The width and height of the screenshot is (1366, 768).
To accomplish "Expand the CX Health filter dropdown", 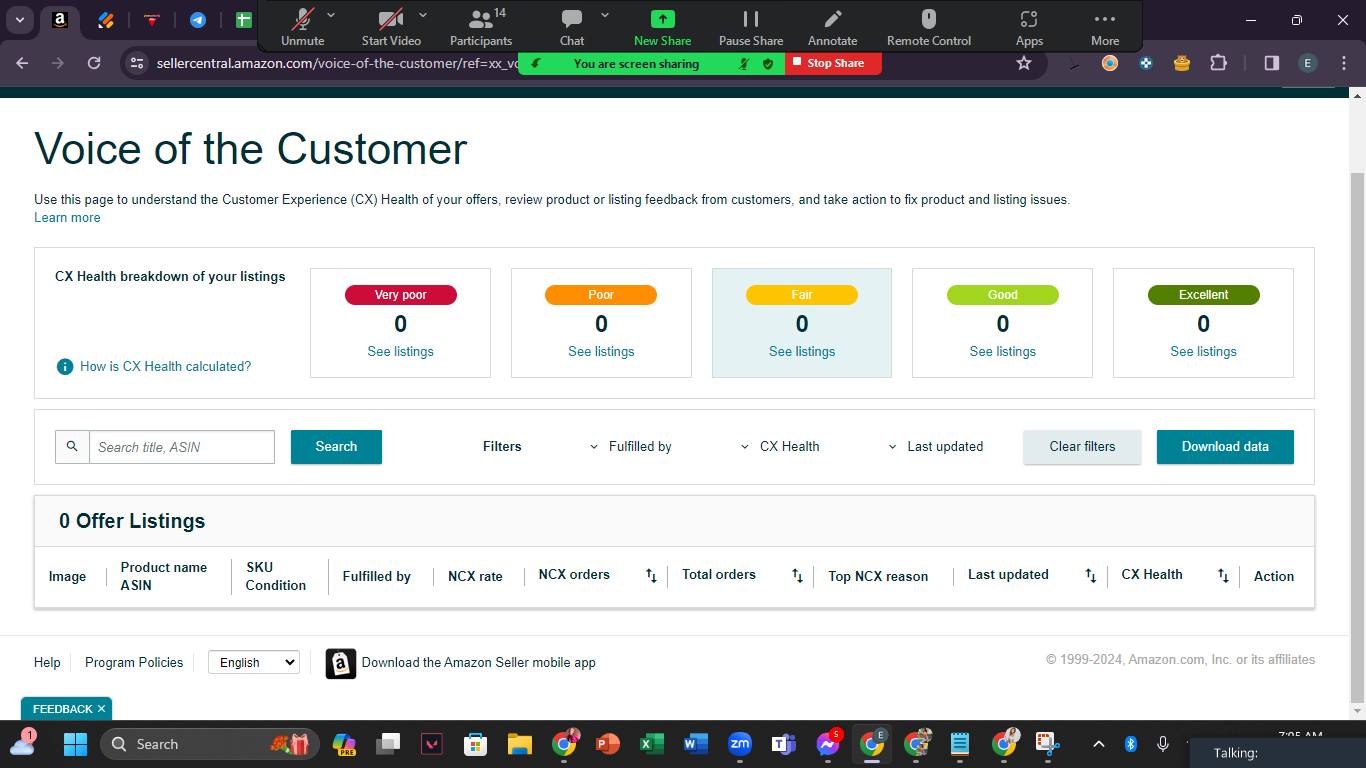I will (x=780, y=447).
